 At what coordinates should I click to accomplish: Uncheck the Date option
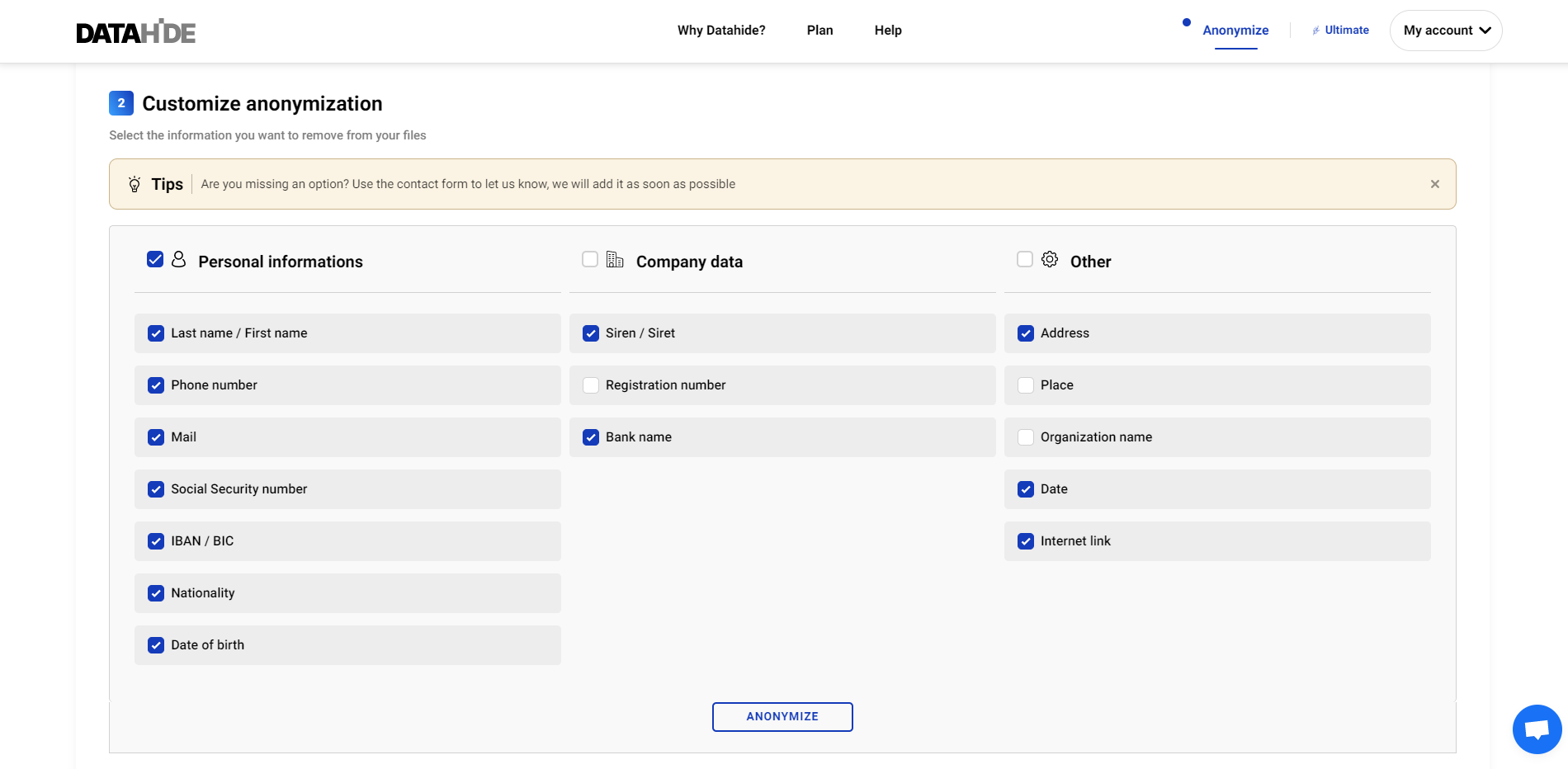[1026, 489]
